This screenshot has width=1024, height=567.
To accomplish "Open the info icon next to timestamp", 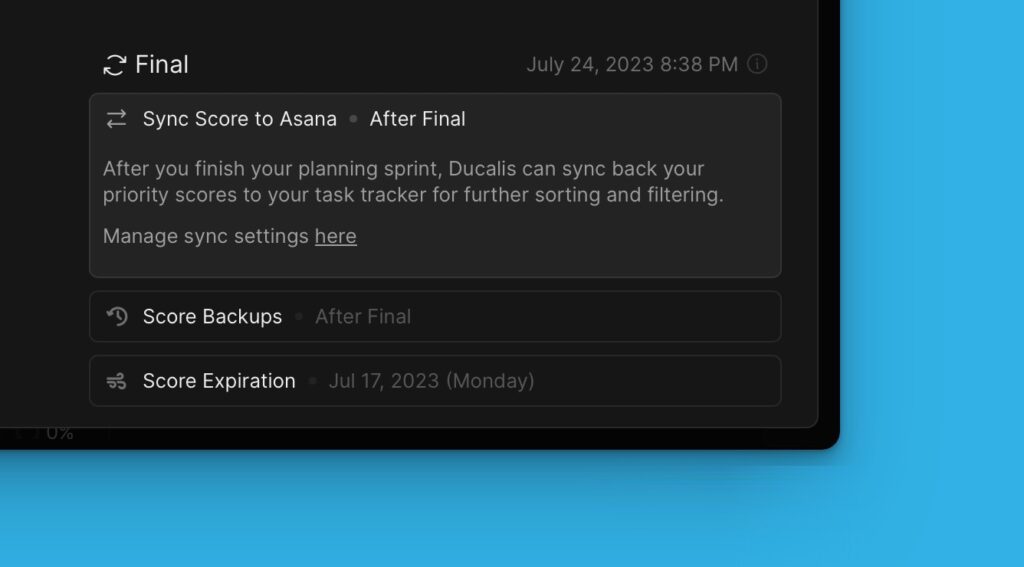I will coord(757,64).
